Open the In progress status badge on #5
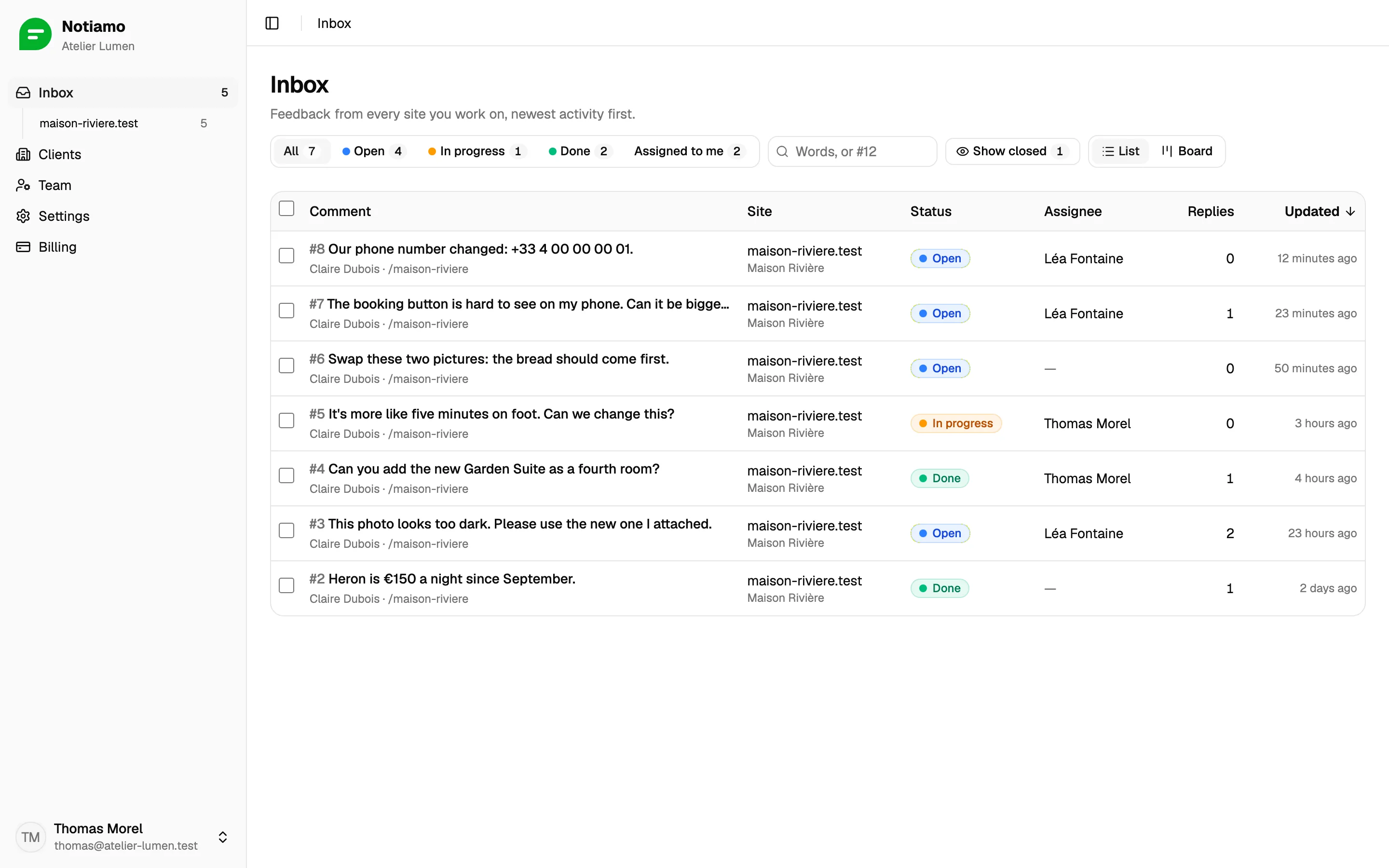Image resolution: width=1389 pixels, height=868 pixels. pyautogui.click(x=955, y=423)
